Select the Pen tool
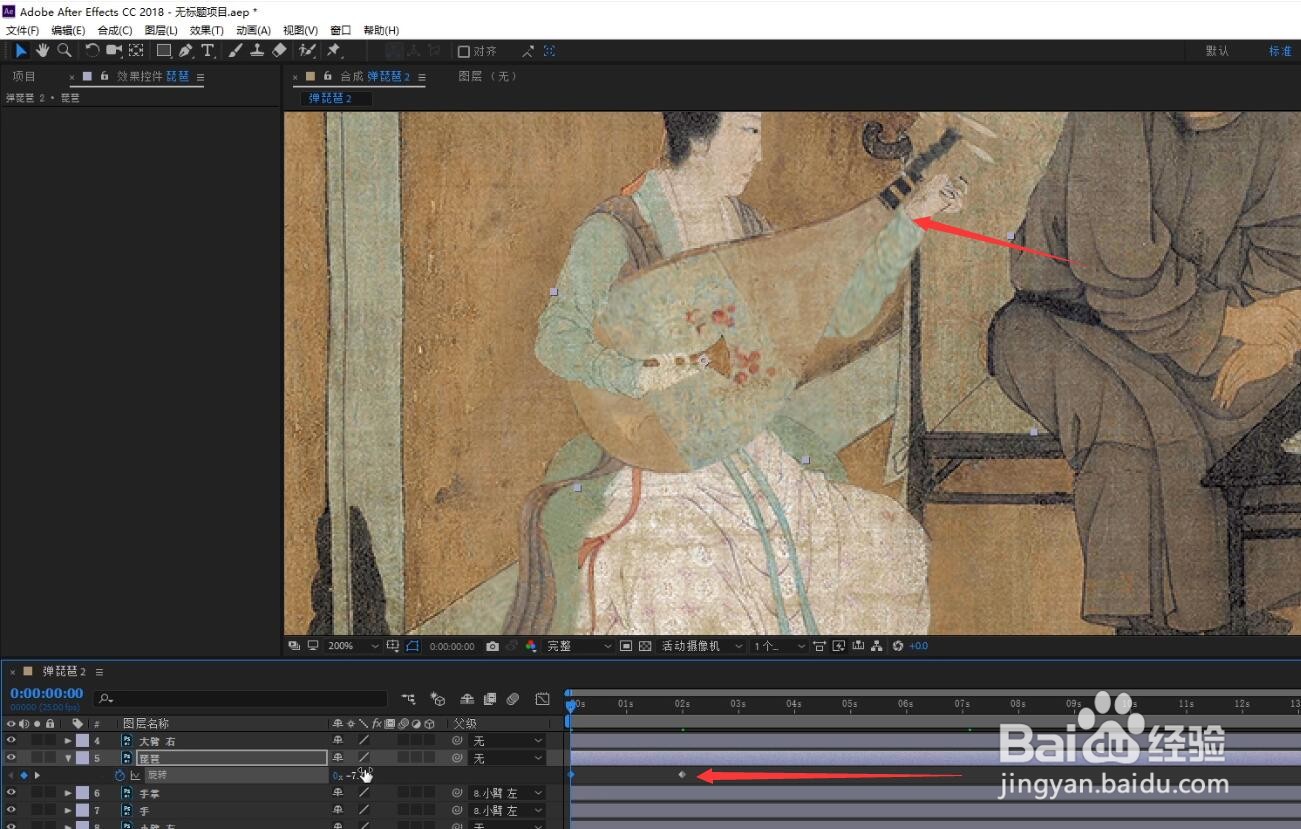The image size is (1301, 829). (x=186, y=50)
